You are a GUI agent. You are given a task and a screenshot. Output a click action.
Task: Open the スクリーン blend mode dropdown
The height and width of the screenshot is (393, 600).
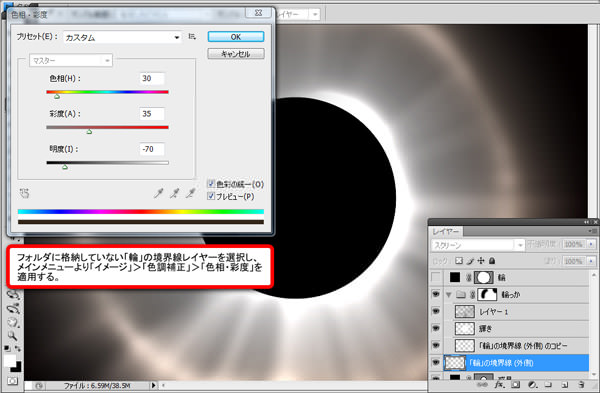coord(478,245)
